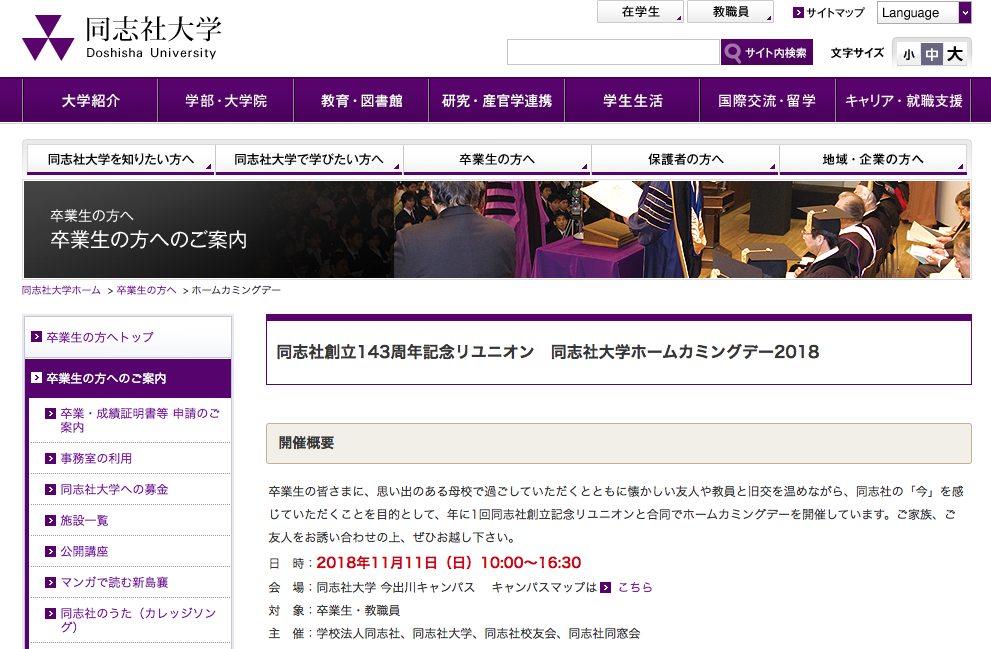
Task: Open the こちら campus map link
Action: click(x=635, y=588)
